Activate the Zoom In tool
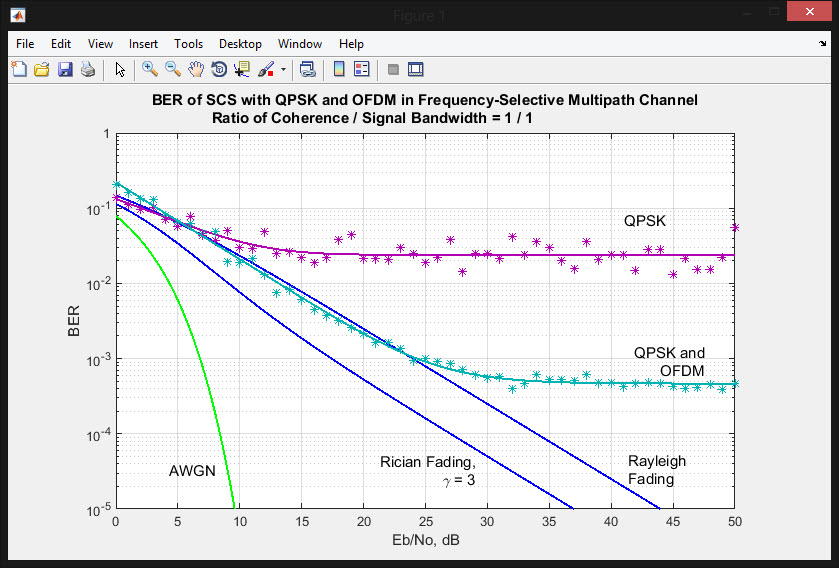 (149, 69)
